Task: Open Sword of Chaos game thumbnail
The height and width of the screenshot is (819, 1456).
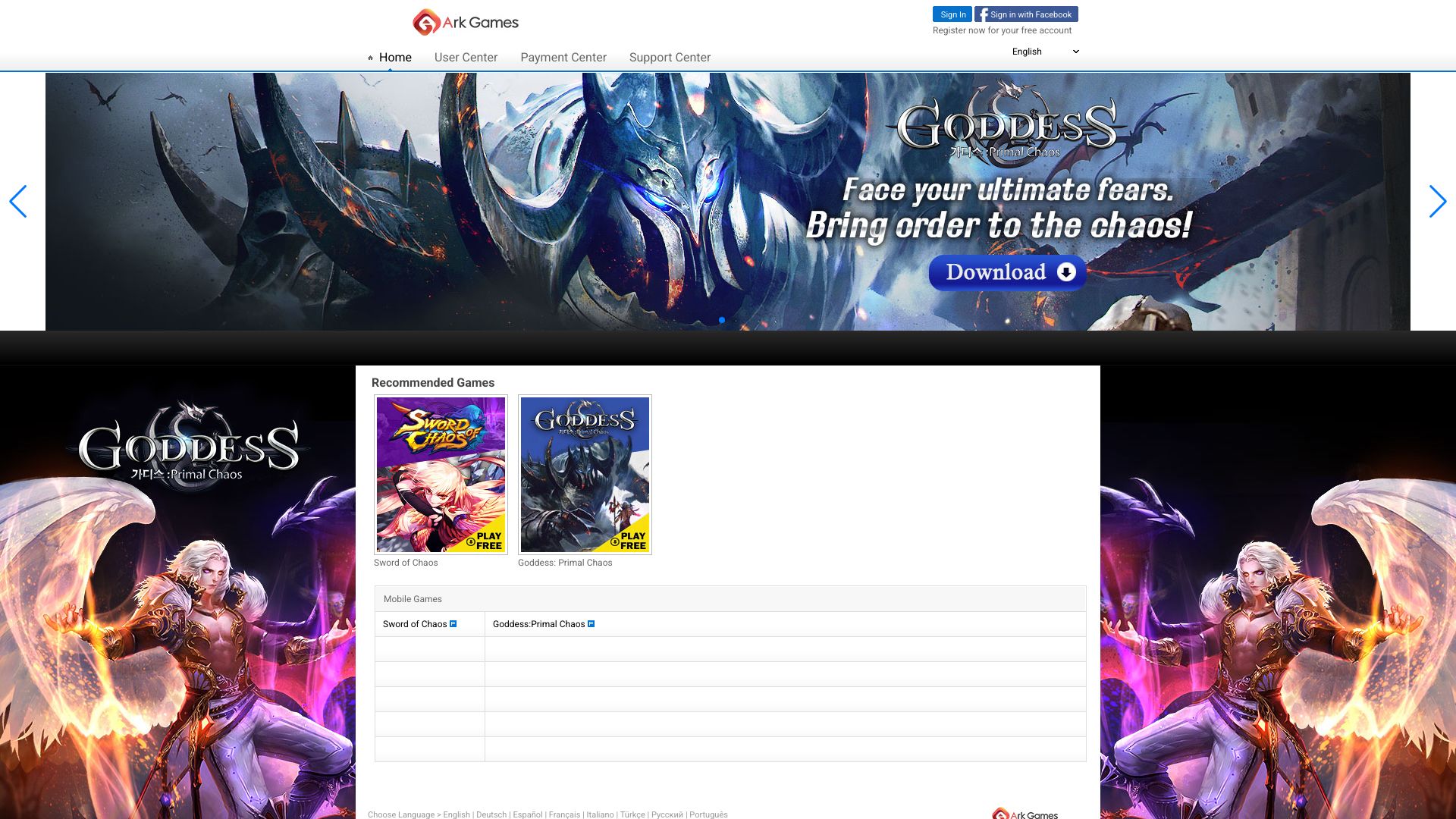Action: click(x=441, y=475)
